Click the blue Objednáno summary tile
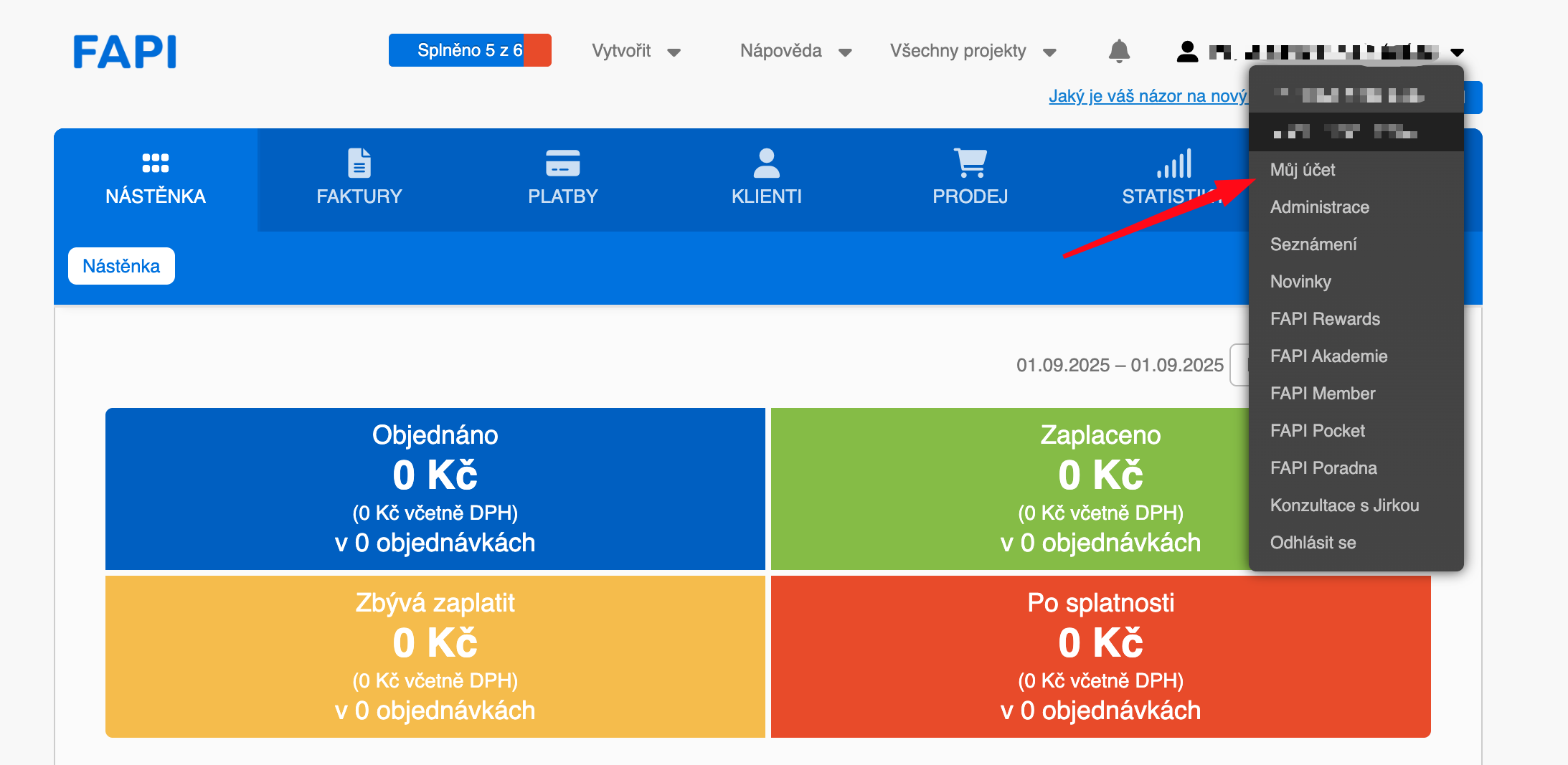 click(435, 489)
